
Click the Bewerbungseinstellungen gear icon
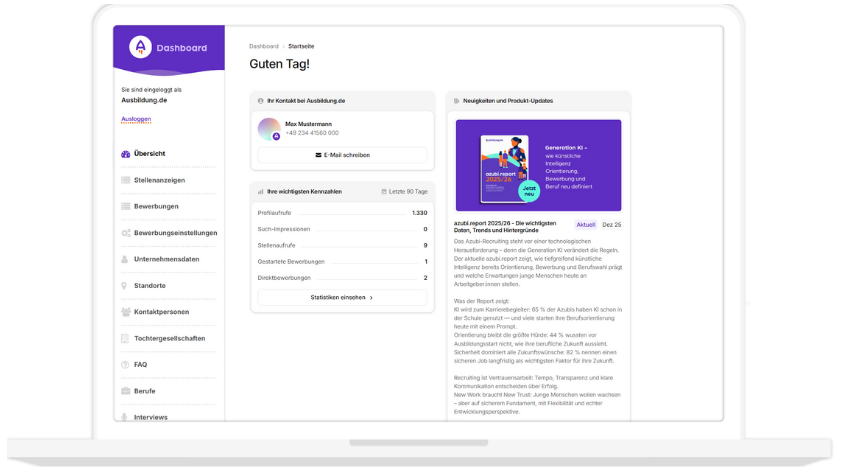tap(125, 233)
